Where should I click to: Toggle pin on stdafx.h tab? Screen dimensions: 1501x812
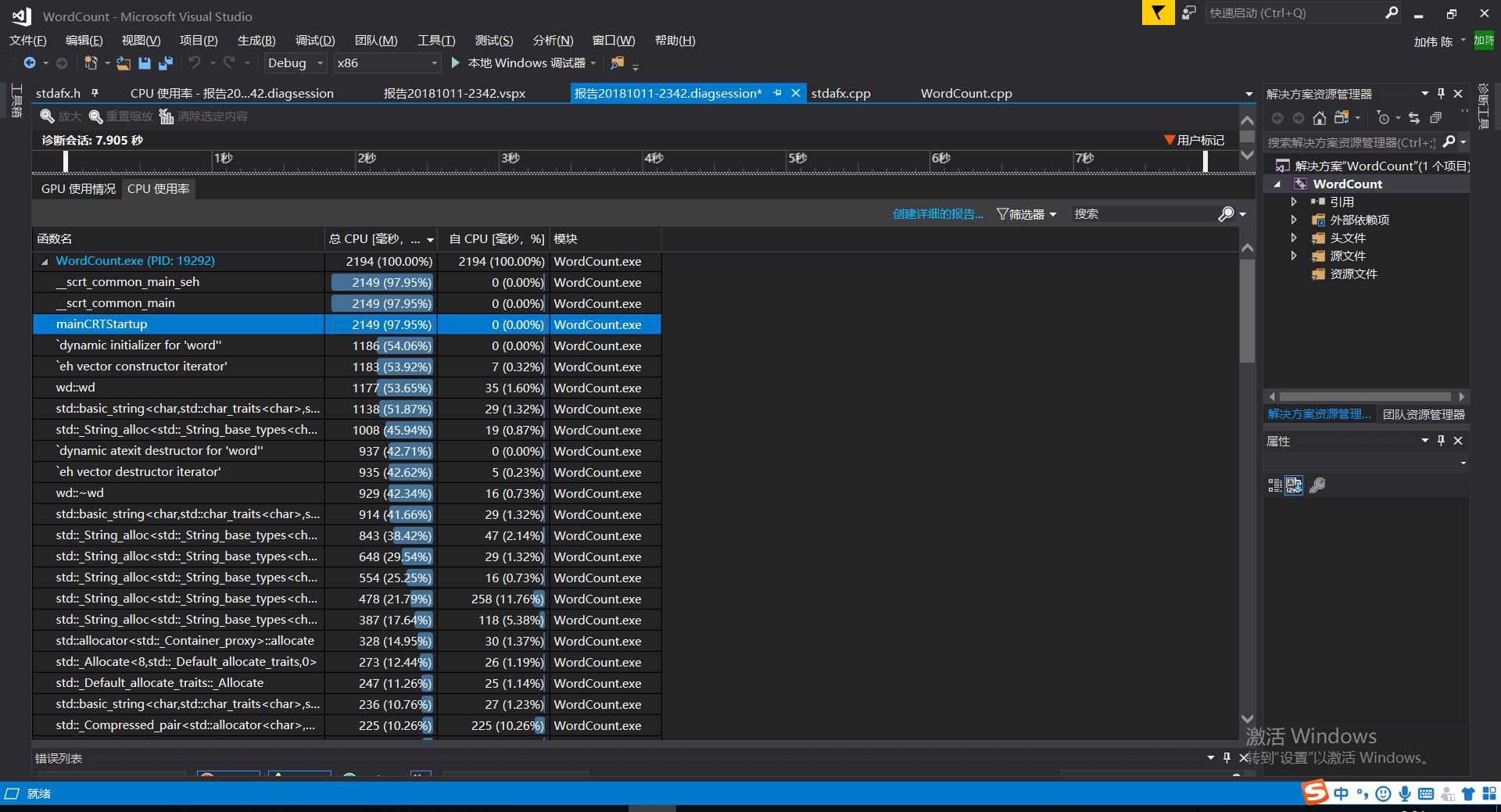(95, 93)
